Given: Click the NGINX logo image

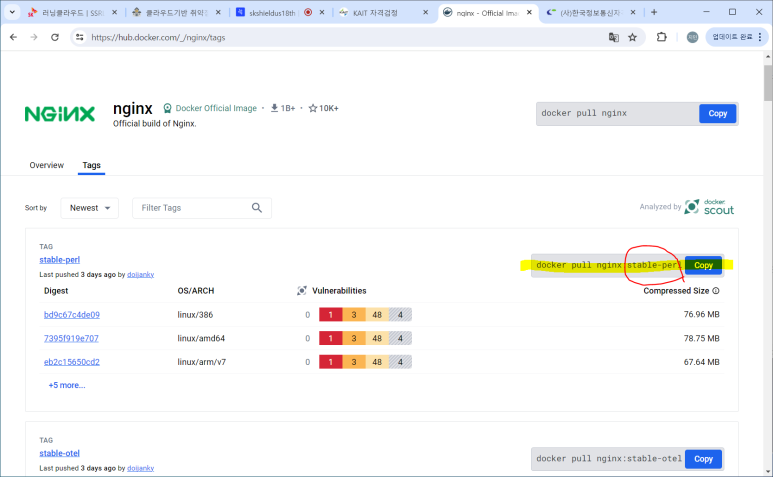Looking at the screenshot, I should click(60, 114).
